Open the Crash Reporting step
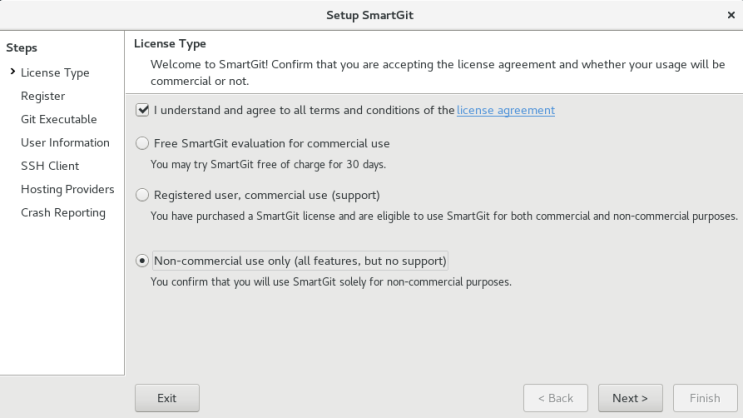 (63, 212)
